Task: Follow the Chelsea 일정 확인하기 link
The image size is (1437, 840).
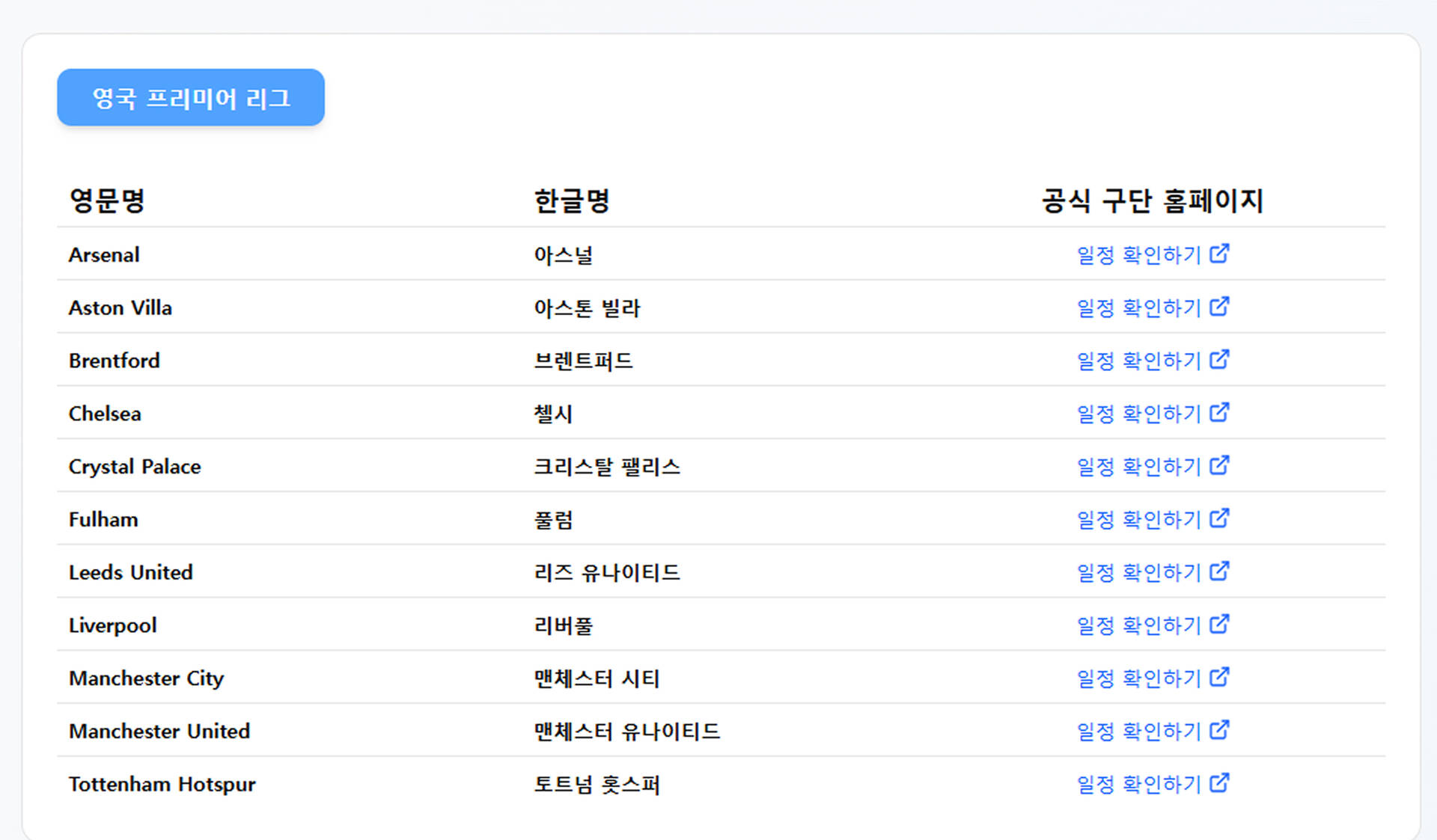Action: pos(1153,413)
